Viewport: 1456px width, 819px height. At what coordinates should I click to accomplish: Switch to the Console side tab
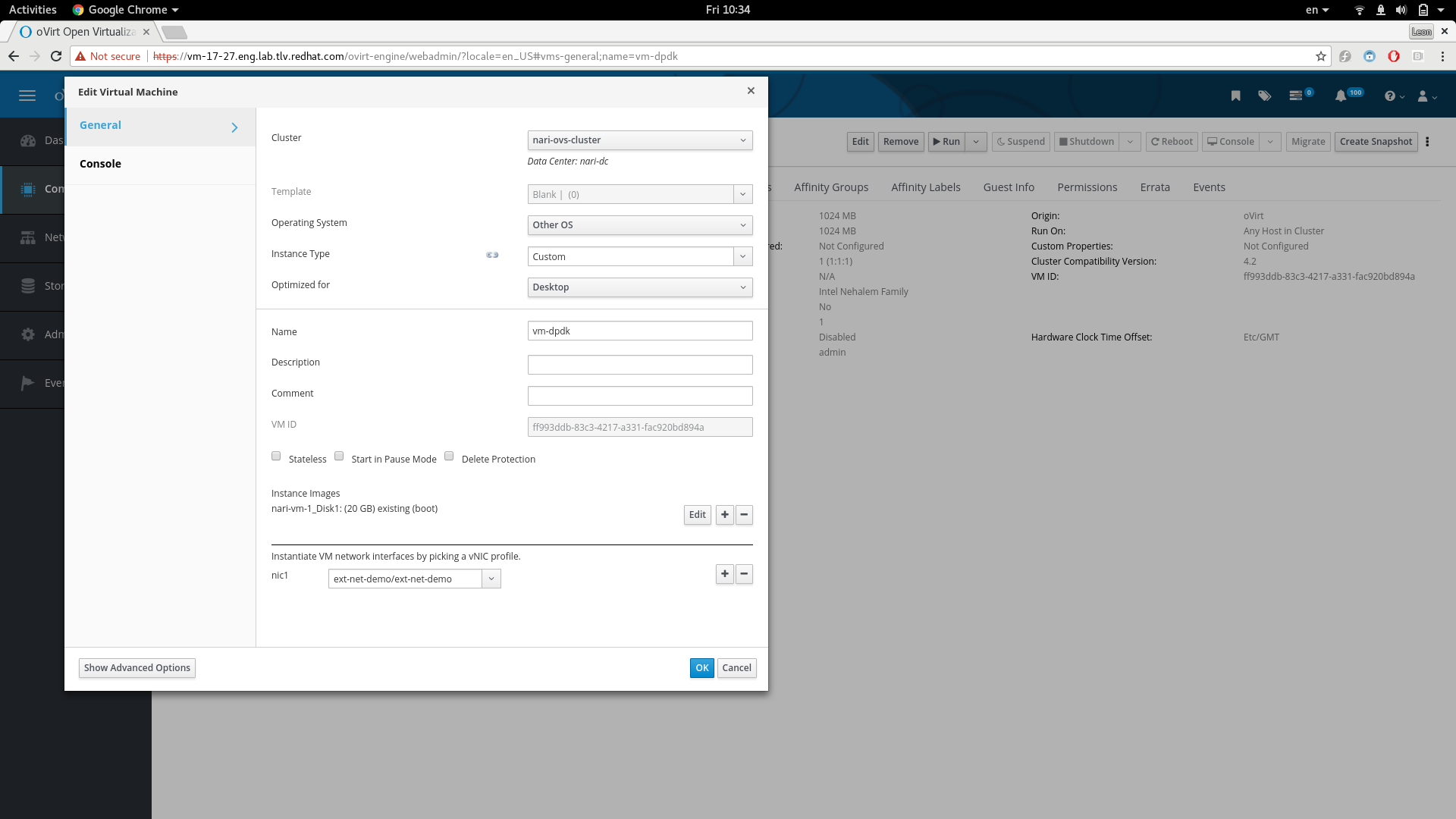point(100,164)
